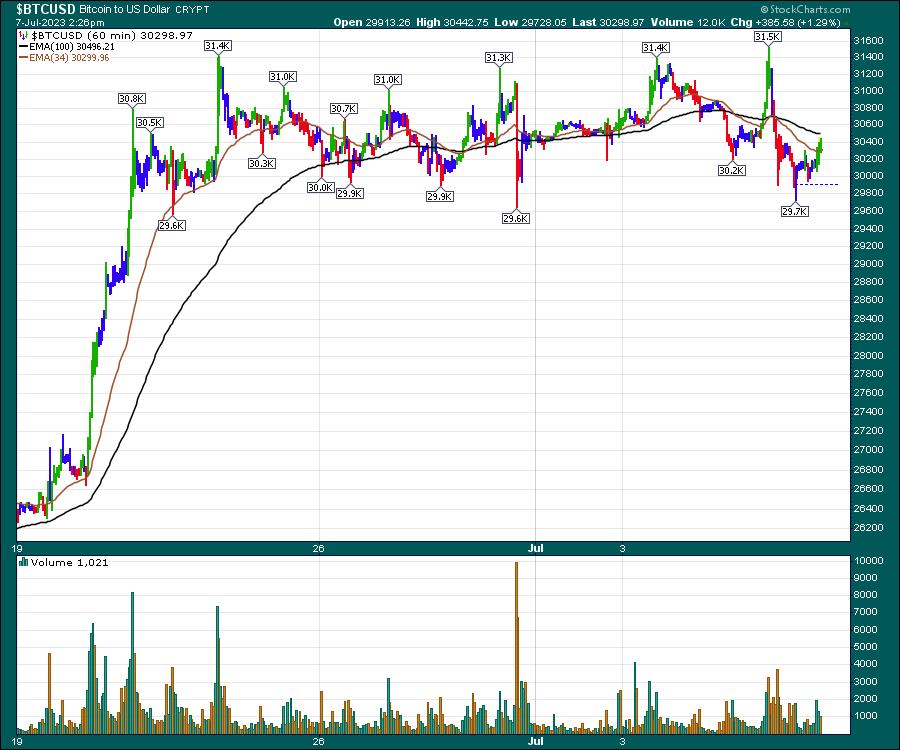Click the $BTCUSD ticker symbol title
The width and height of the screenshot is (900, 750).
pyautogui.click(x=46, y=8)
